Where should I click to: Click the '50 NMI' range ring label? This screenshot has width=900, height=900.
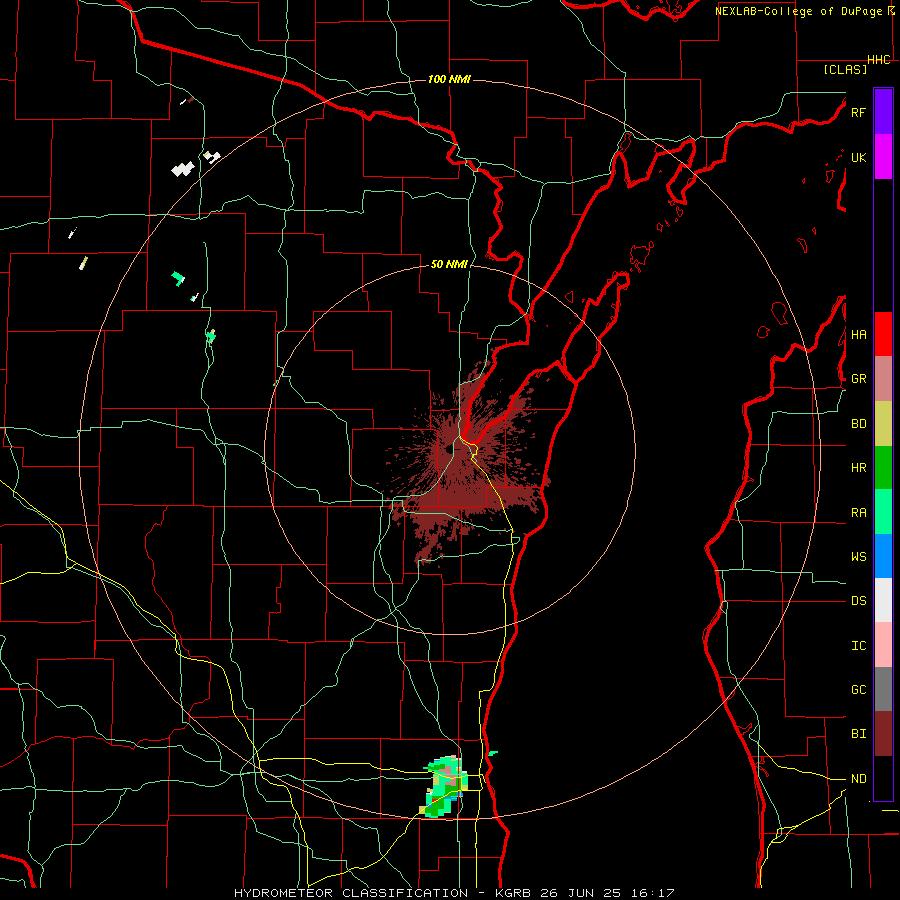click(x=449, y=264)
